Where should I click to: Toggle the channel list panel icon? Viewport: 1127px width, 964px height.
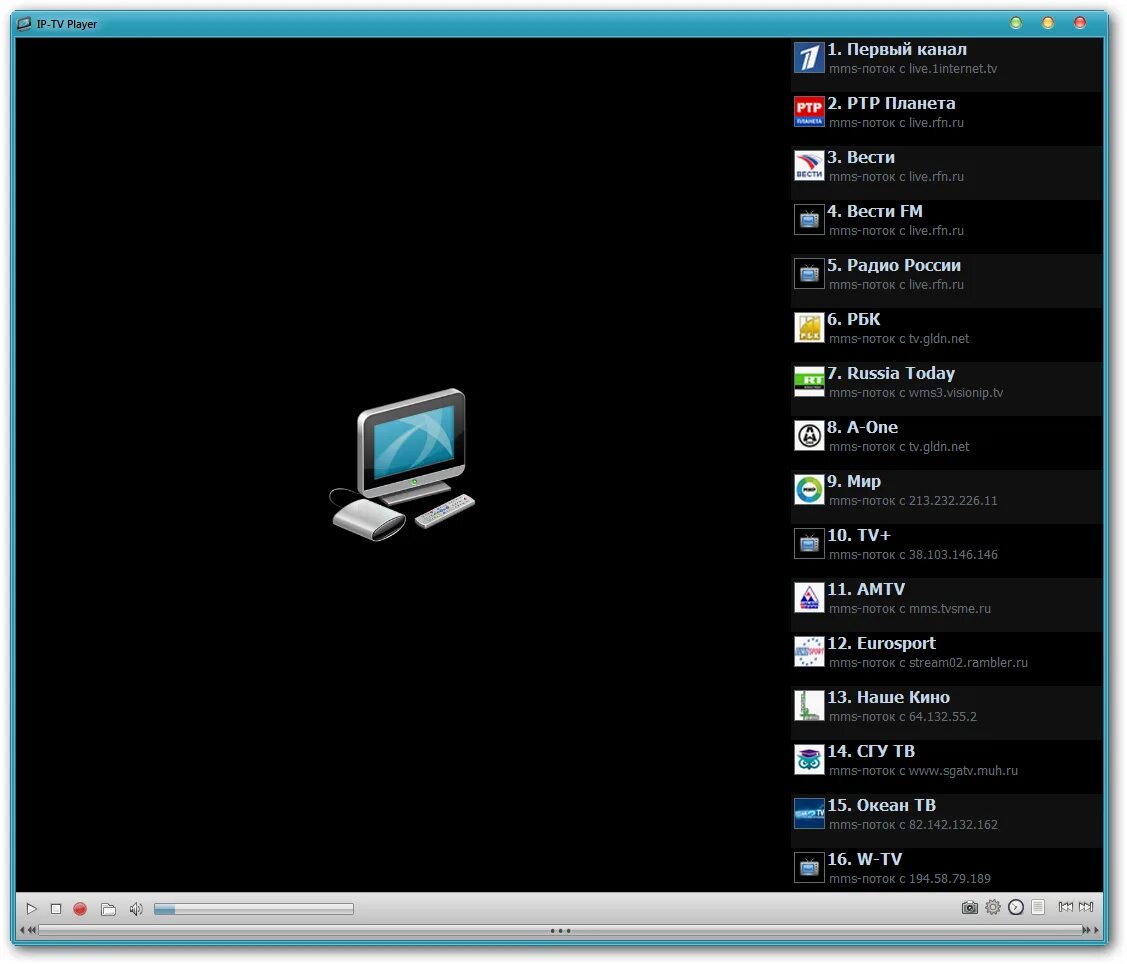1038,907
